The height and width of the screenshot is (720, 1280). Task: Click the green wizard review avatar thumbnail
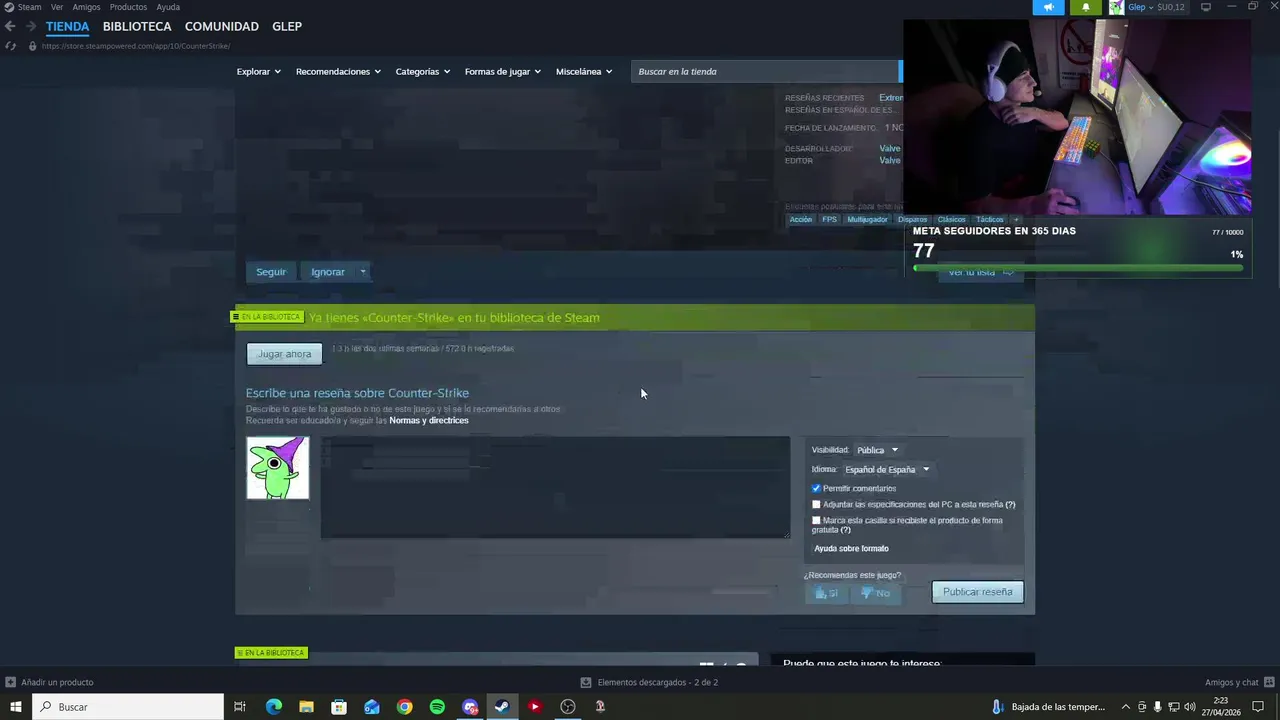[x=278, y=468]
